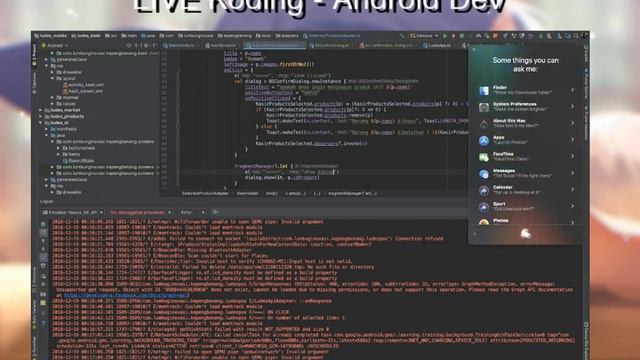640x360 pixels.
Task: Switch to the MainActivity.kt editor tab
Action: pyautogui.click(x=181, y=45)
